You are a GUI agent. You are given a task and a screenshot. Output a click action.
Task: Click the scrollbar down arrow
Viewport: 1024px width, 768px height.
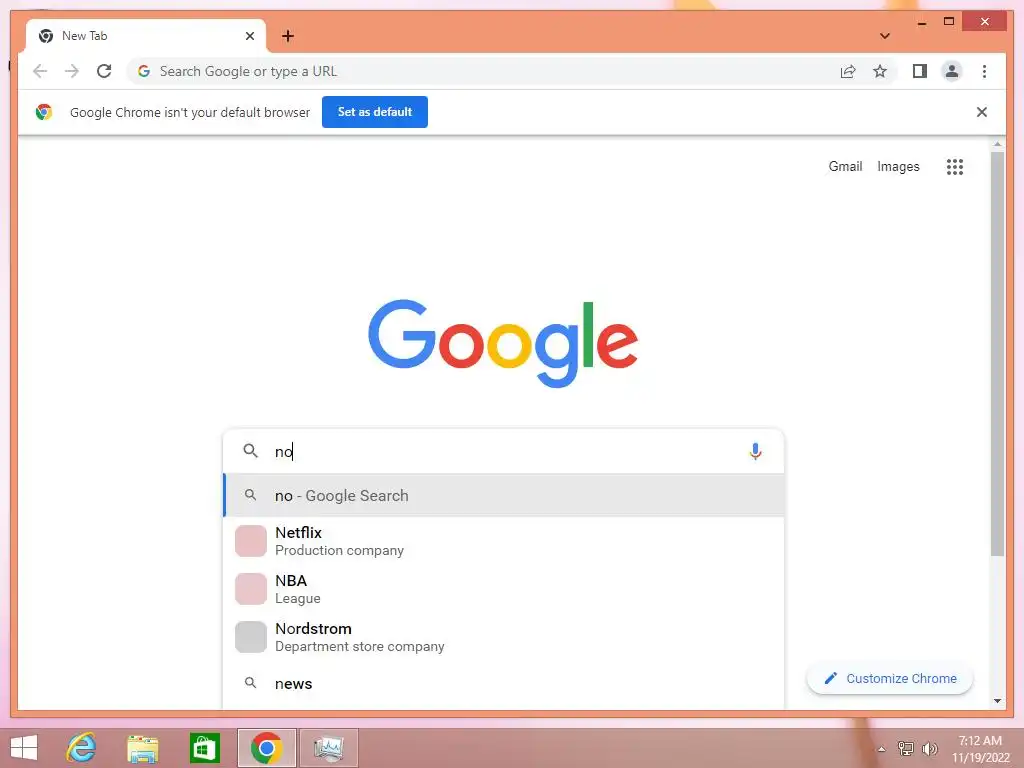997,701
